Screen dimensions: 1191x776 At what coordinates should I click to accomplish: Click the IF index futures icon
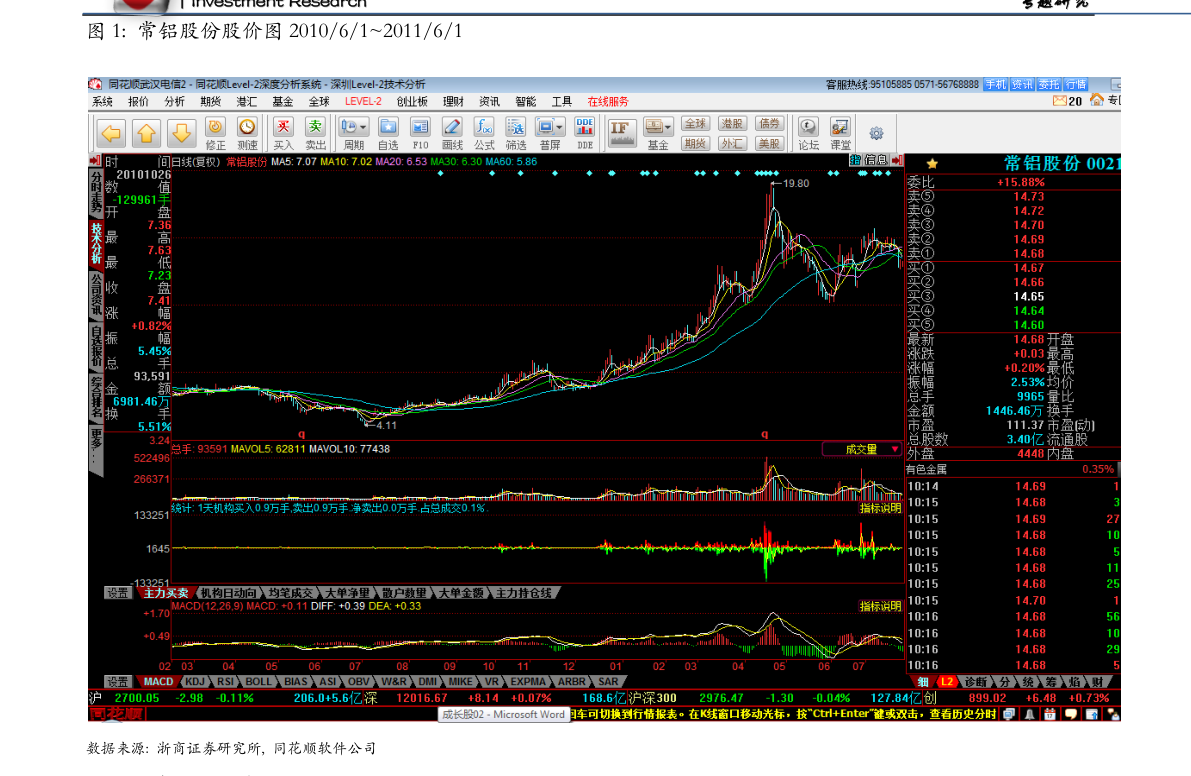621,133
